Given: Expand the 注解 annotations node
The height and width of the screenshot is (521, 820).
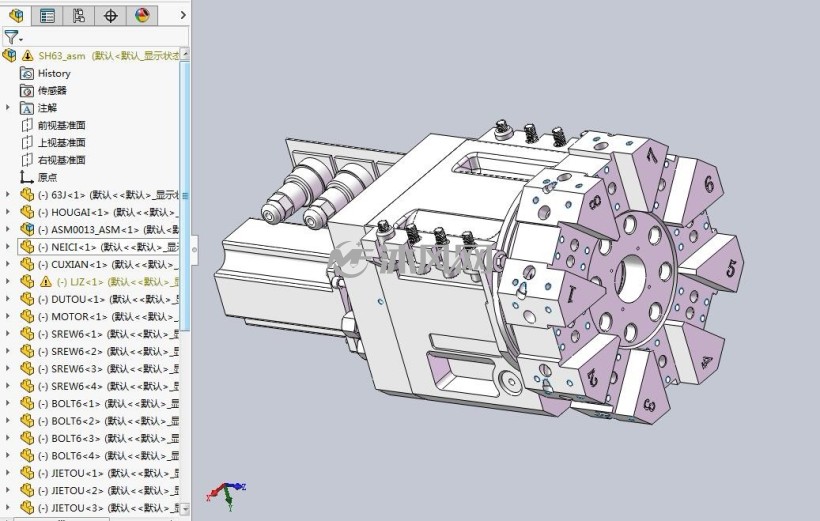Looking at the screenshot, I should click(x=7, y=107).
